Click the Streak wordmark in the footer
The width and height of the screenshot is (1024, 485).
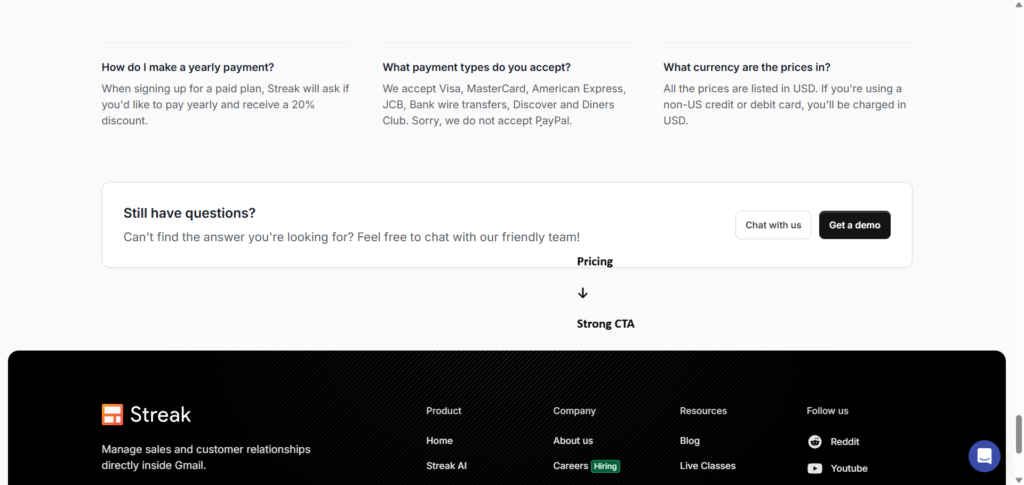click(x=161, y=415)
